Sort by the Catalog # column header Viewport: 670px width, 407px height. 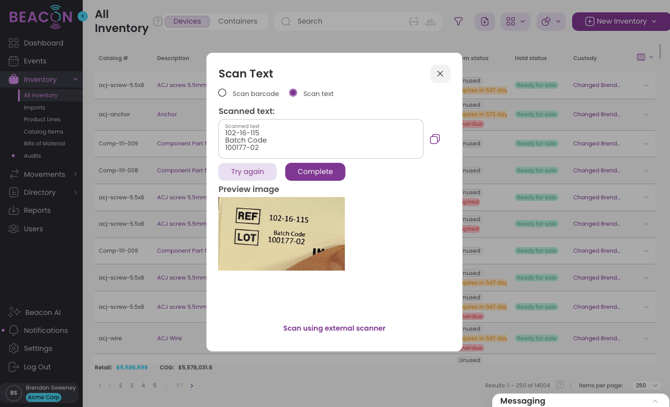(x=113, y=58)
